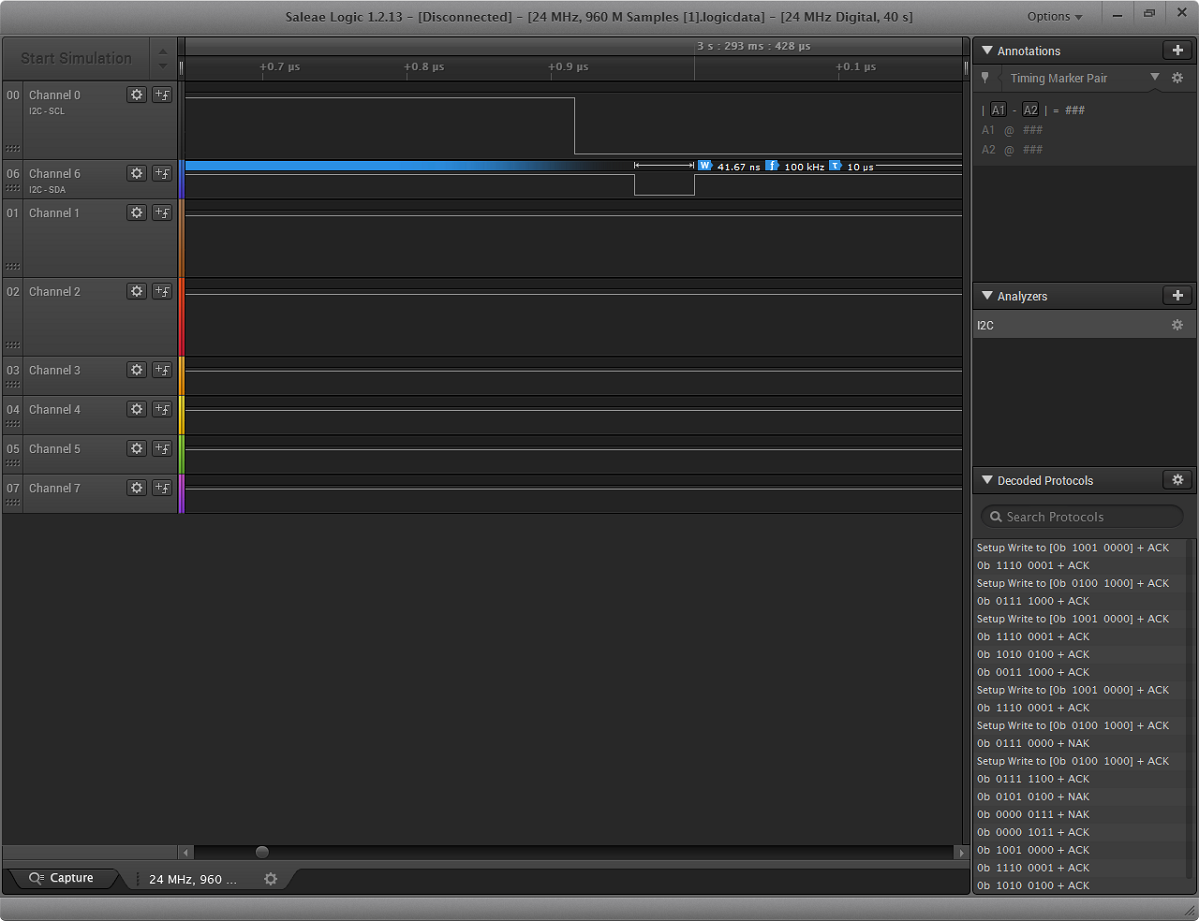Select the 24 MHz, 960 capture tab
This screenshot has height=921, width=1199.
point(193,879)
